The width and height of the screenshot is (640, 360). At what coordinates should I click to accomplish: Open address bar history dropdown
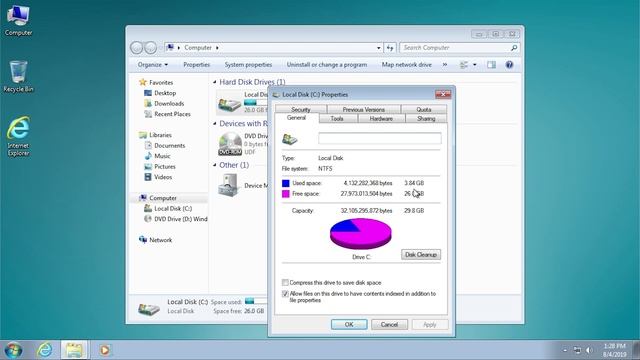coord(379,48)
